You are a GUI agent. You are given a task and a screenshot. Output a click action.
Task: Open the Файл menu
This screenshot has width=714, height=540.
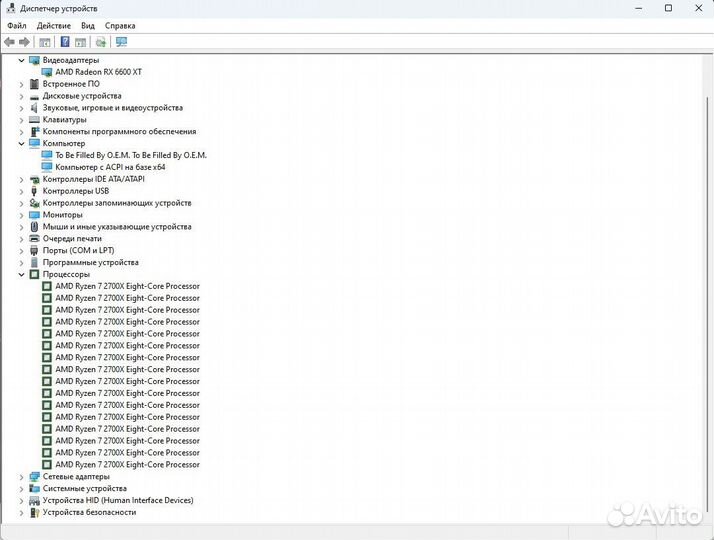tap(16, 25)
